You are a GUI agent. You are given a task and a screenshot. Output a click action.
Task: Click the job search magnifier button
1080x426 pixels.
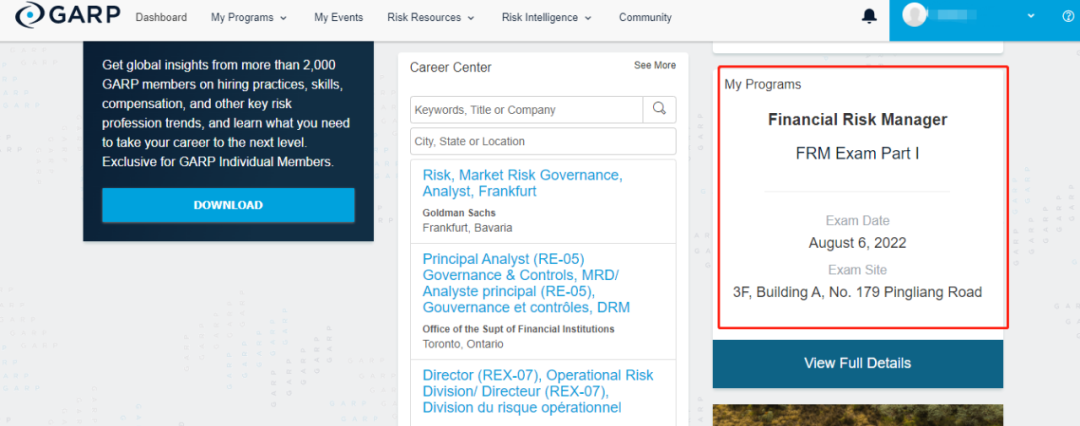tap(660, 109)
